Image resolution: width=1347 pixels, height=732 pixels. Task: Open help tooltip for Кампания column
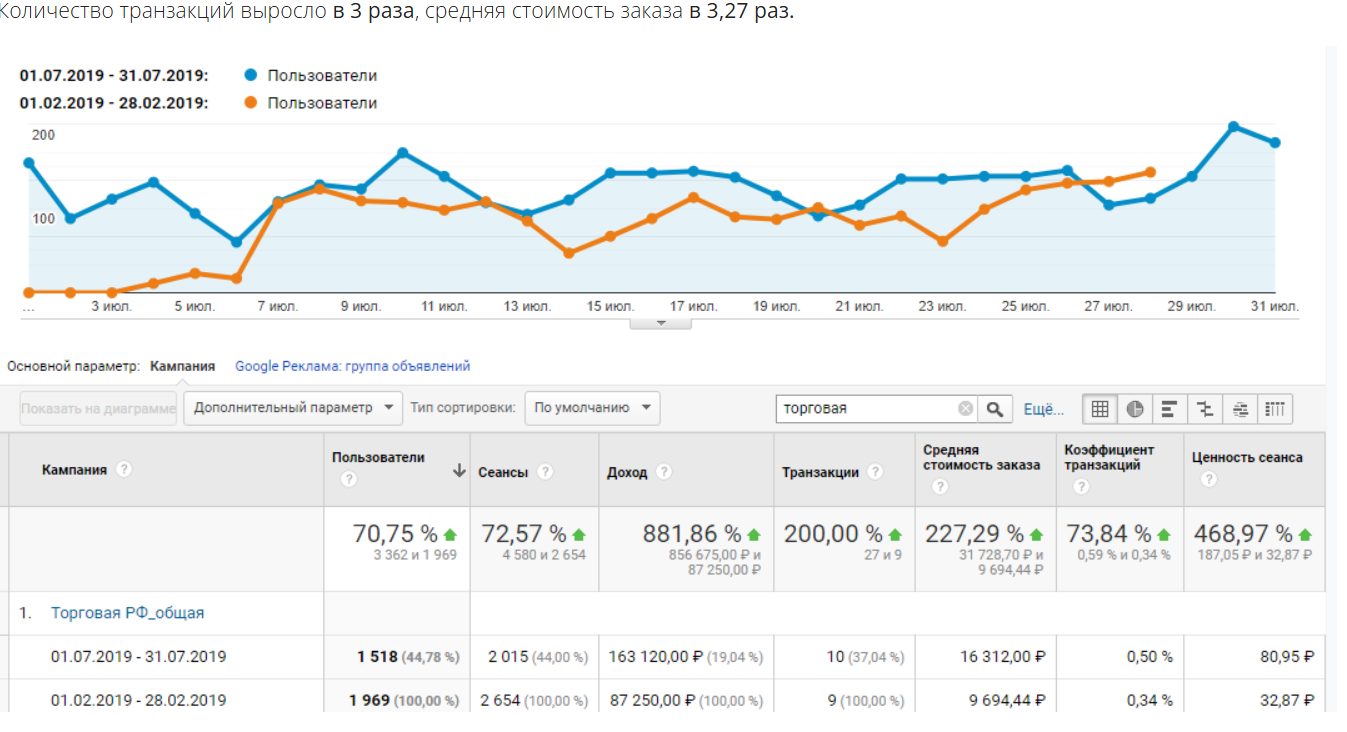[x=124, y=469]
